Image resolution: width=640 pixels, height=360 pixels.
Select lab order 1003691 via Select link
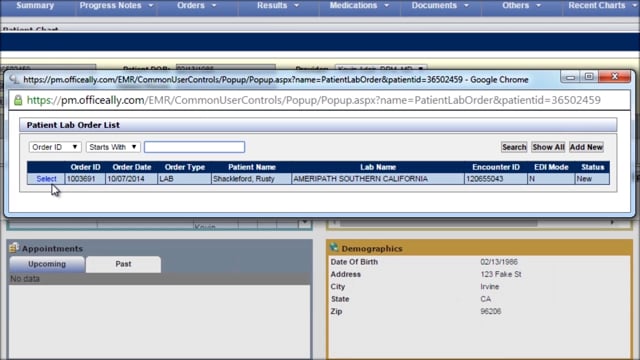click(46, 179)
